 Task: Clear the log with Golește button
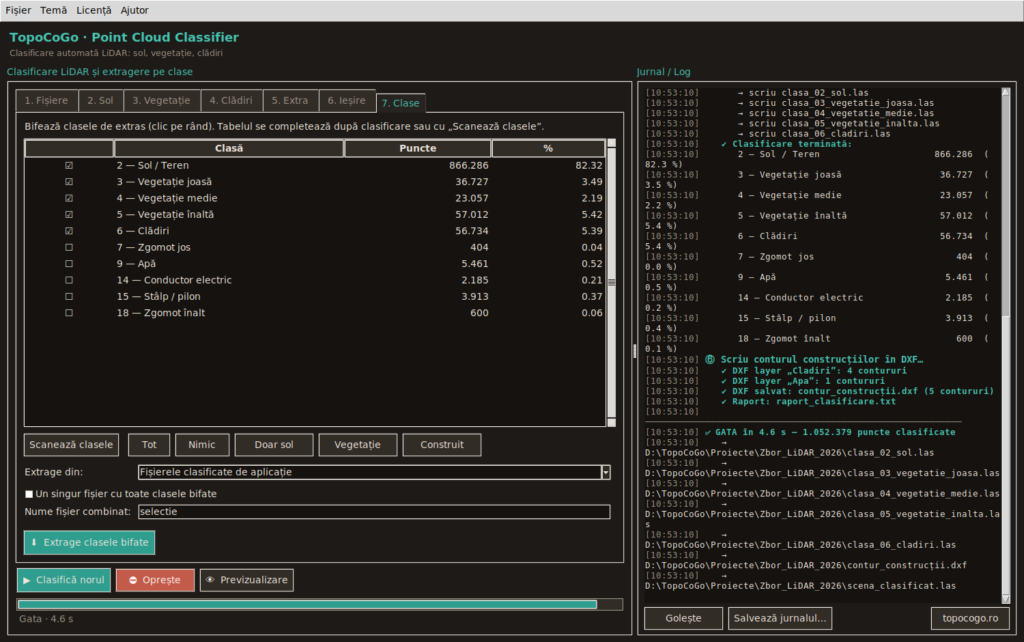click(x=683, y=618)
